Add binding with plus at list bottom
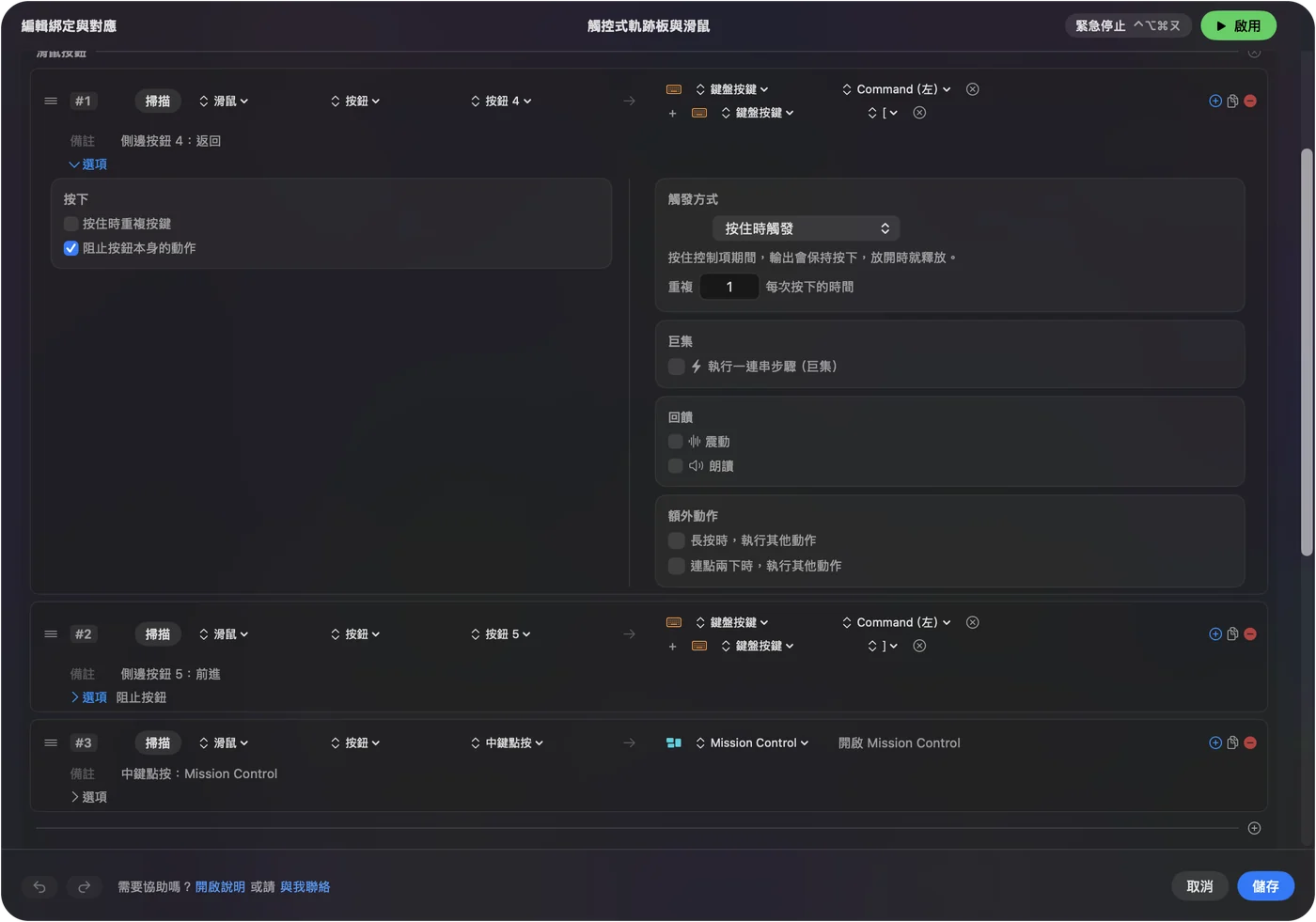 (x=1254, y=828)
